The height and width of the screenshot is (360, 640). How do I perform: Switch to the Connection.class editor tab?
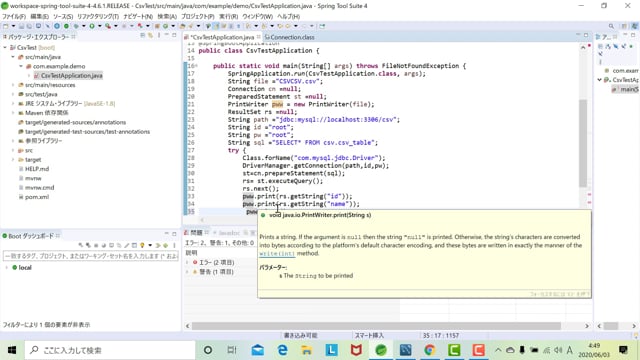(x=290, y=37)
